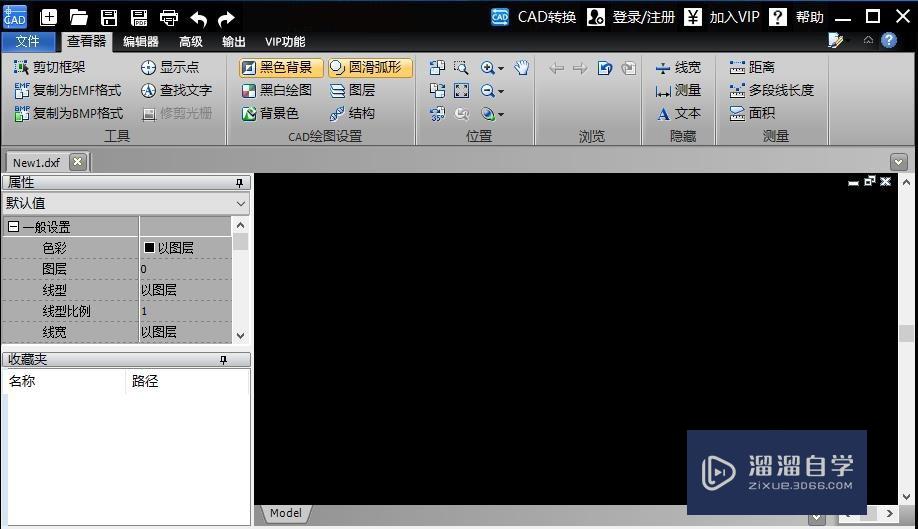The height and width of the screenshot is (529, 918).
Task: Open globe view dropdown arrow
Action: (501, 115)
